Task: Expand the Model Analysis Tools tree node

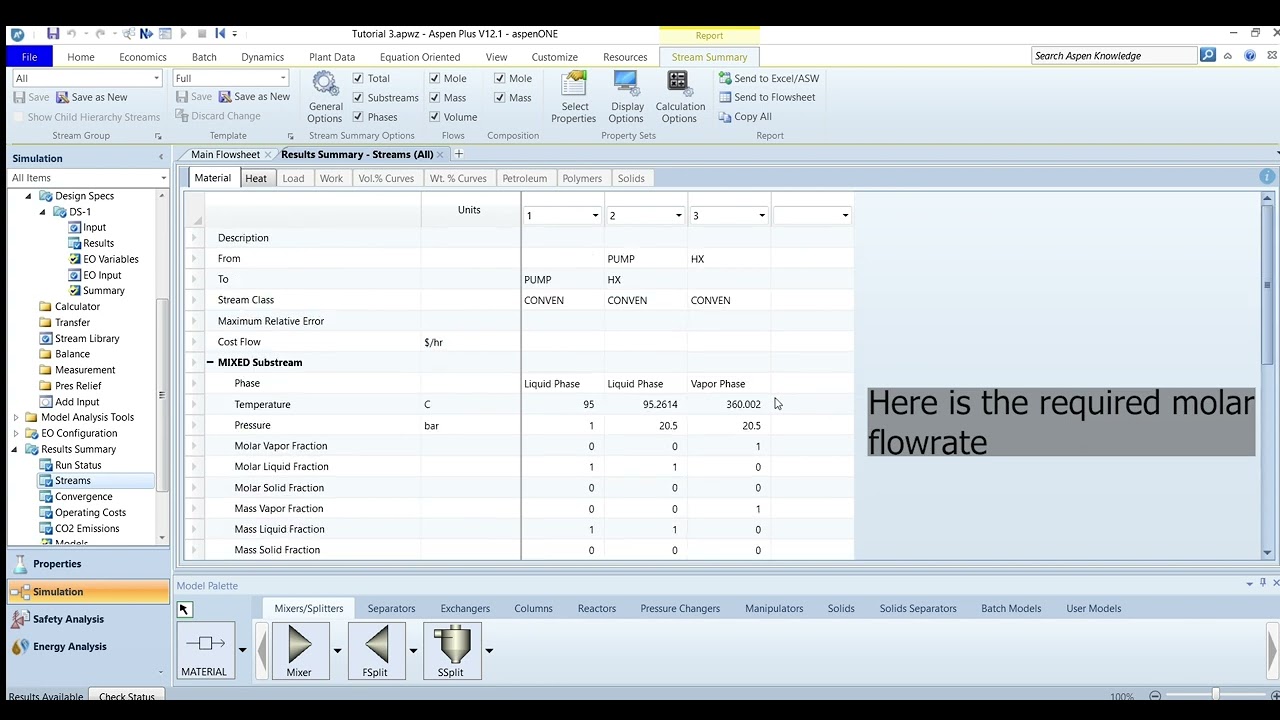Action: click(x=16, y=418)
